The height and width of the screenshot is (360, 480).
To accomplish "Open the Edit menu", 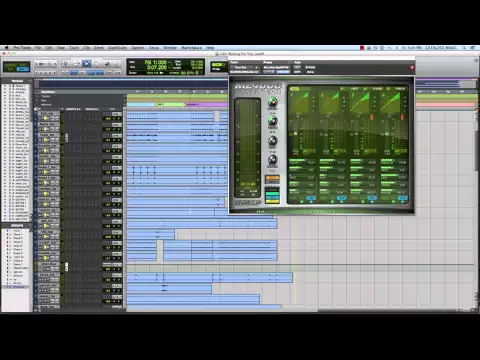I will 49,48.
